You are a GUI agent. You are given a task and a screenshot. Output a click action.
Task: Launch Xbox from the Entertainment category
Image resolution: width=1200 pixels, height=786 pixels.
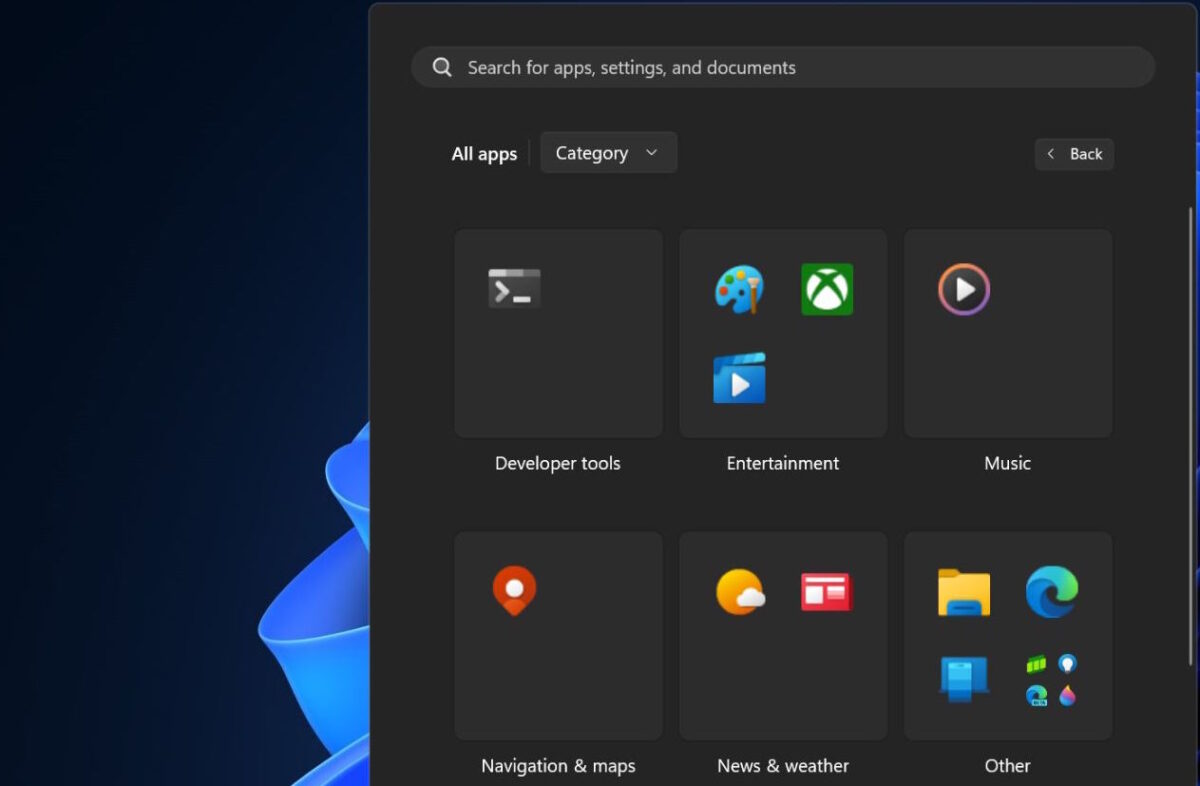tap(827, 289)
